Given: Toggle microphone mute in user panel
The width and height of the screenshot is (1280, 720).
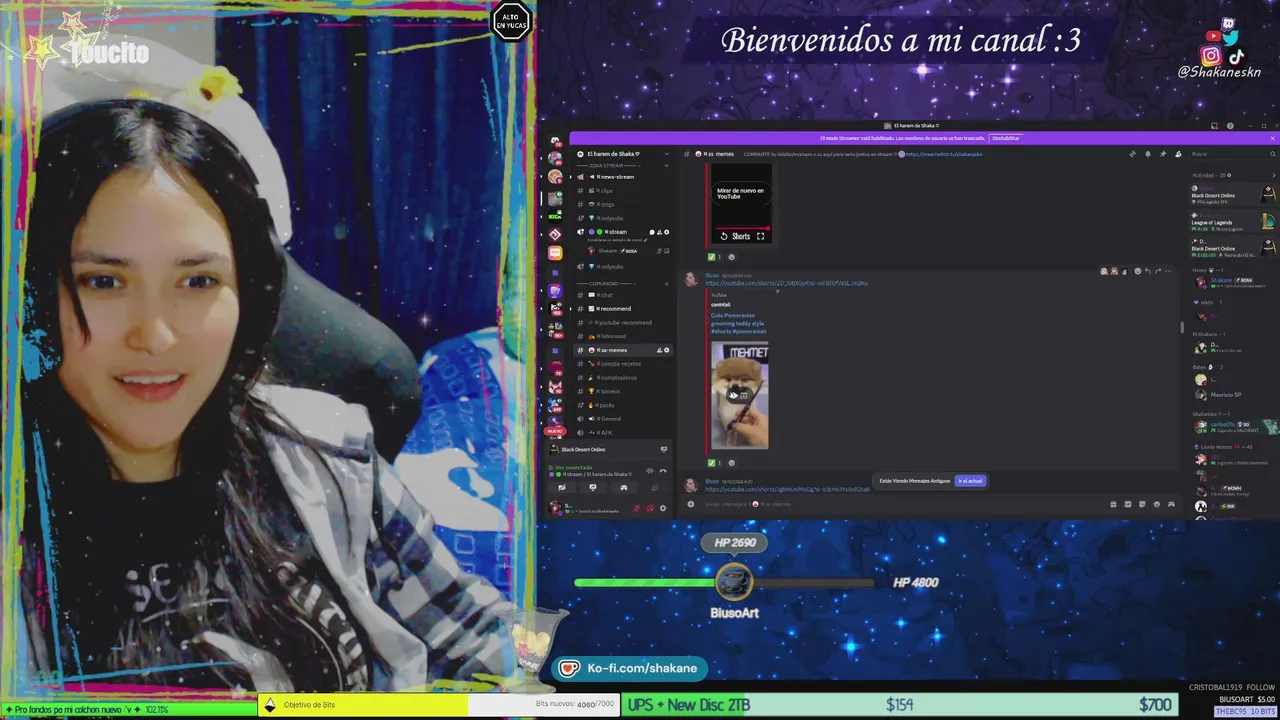Looking at the screenshot, I should point(636,508).
